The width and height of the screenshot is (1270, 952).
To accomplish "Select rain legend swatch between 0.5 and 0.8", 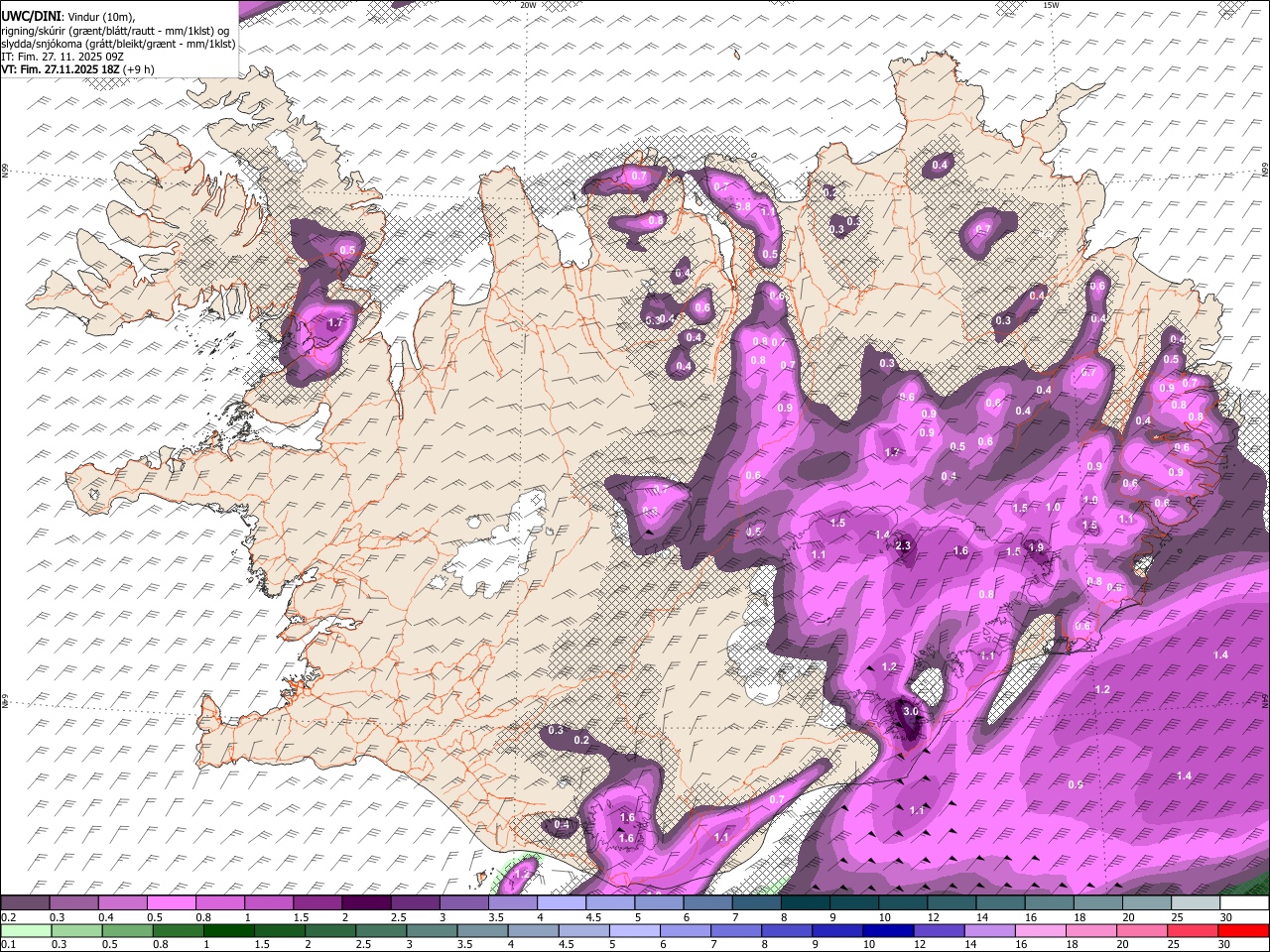I will (127, 930).
